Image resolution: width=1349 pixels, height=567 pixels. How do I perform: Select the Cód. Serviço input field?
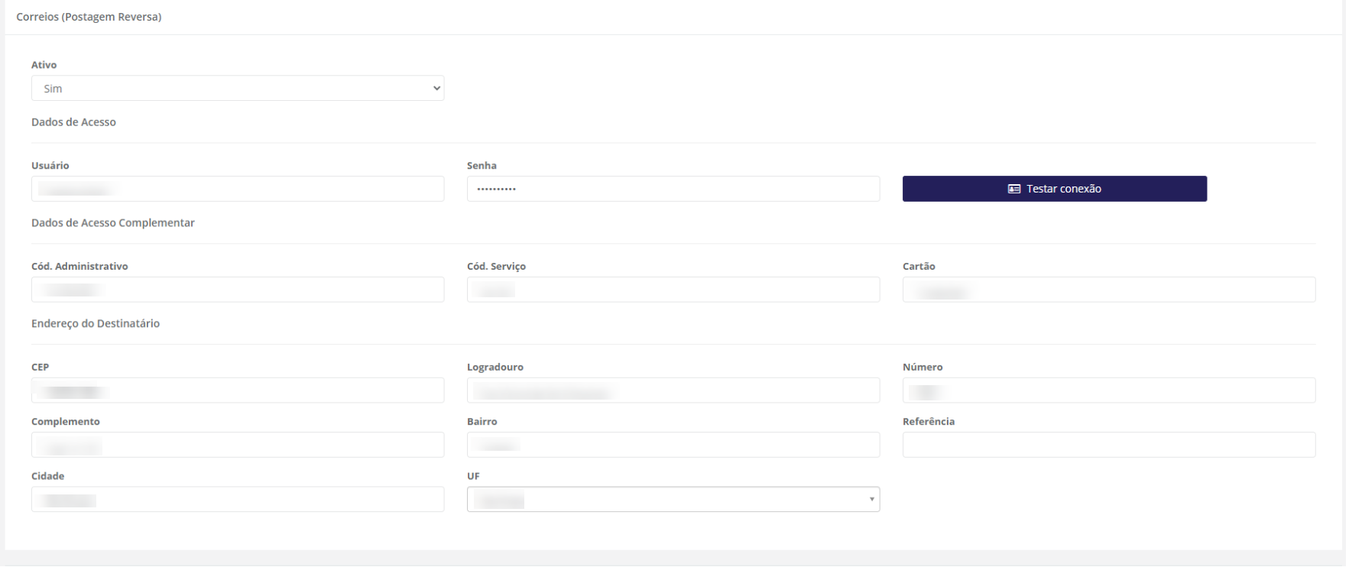click(673, 290)
